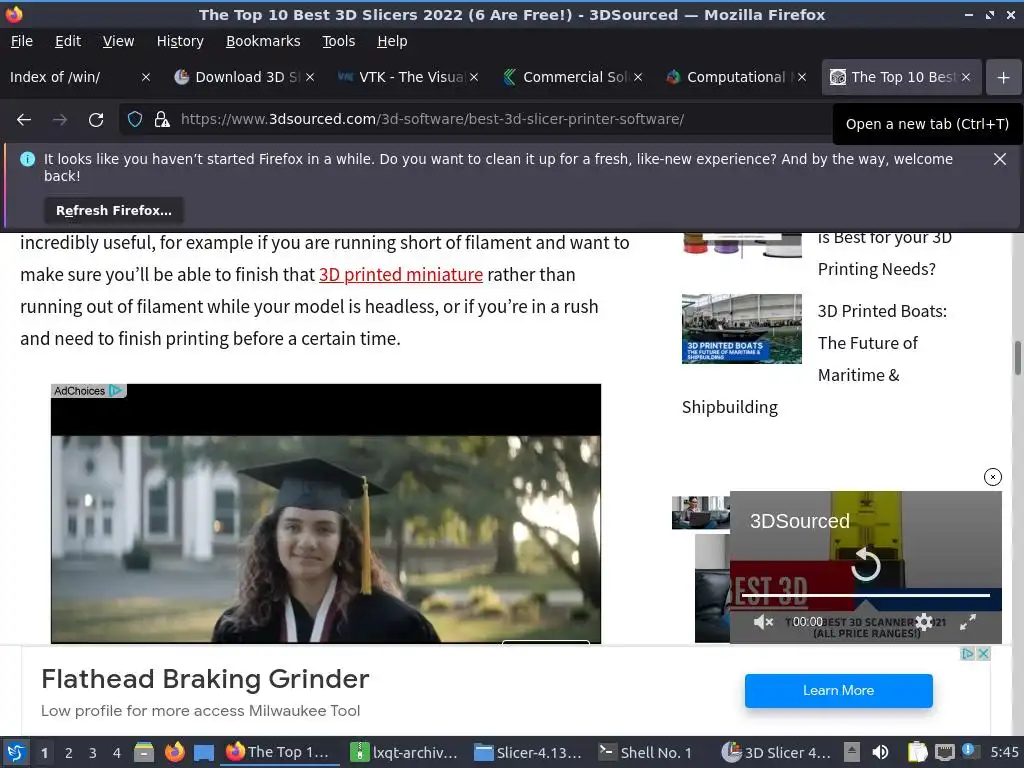This screenshot has height=768, width=1024.
Task: Click the graduation video advertisement
Action: coord(326,513)
